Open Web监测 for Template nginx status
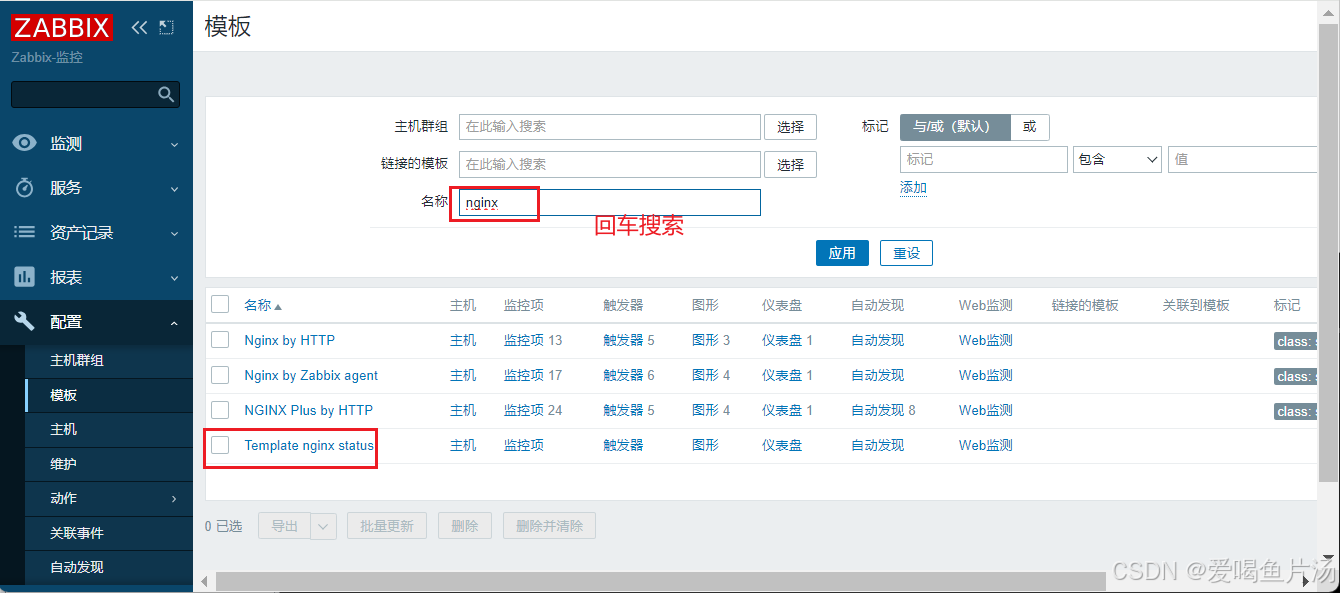 click(985, 445)
